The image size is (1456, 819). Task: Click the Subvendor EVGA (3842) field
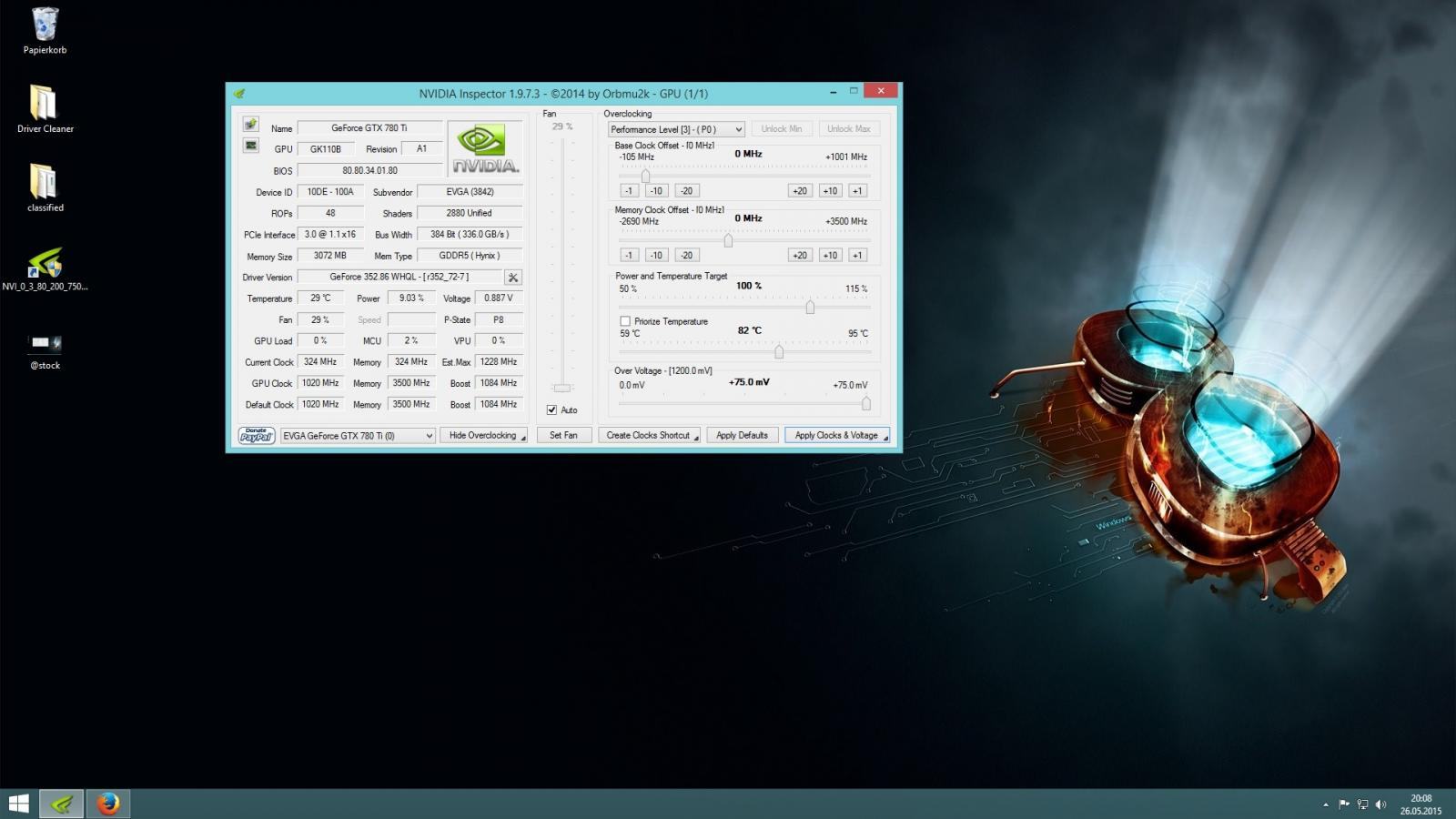click(470, 192)
